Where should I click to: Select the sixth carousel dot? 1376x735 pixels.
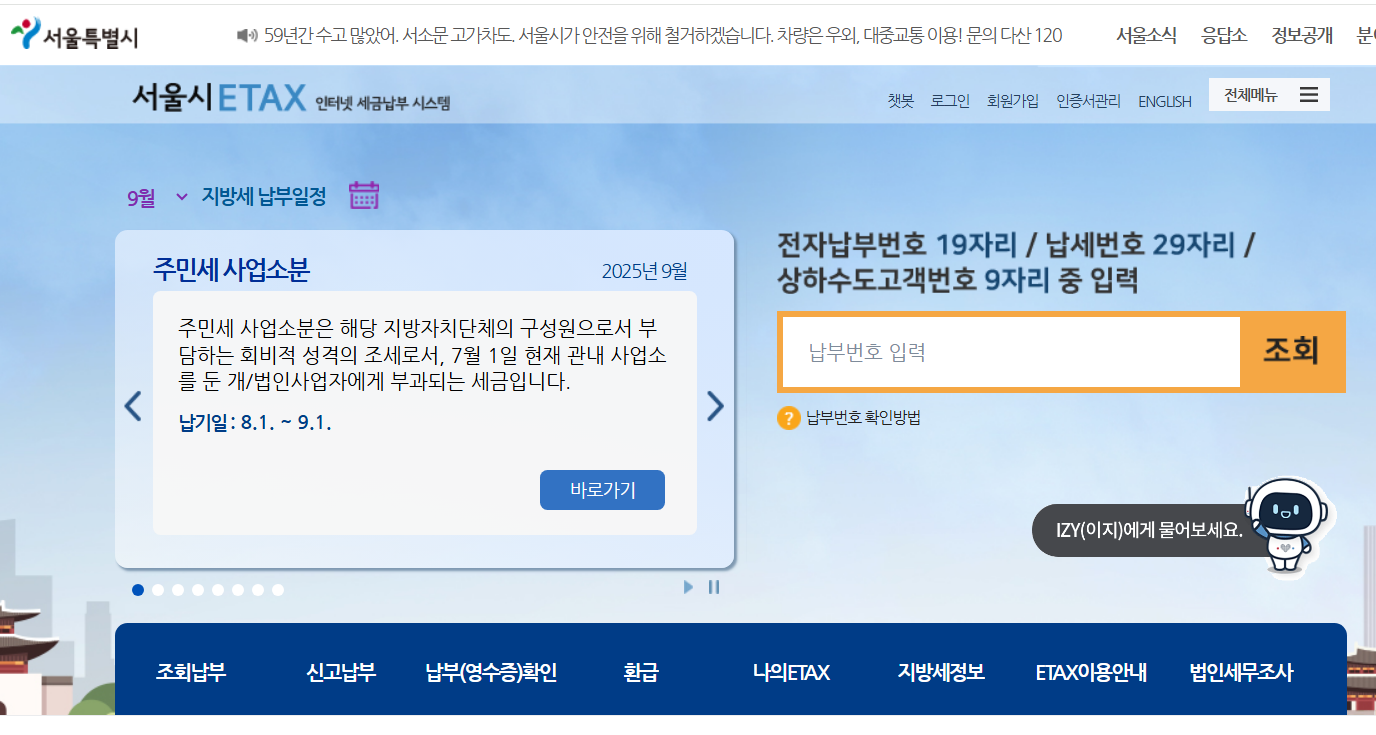point(238,590)
